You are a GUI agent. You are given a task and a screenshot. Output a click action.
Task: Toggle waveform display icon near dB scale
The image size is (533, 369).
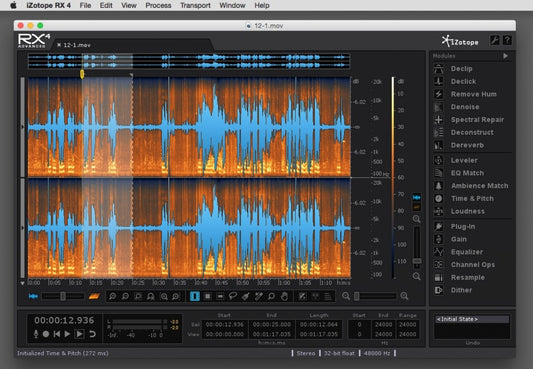416,197
